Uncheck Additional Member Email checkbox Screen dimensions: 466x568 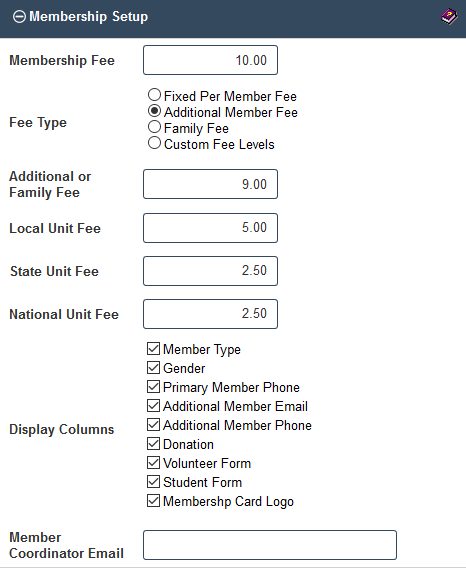(154, 405)
